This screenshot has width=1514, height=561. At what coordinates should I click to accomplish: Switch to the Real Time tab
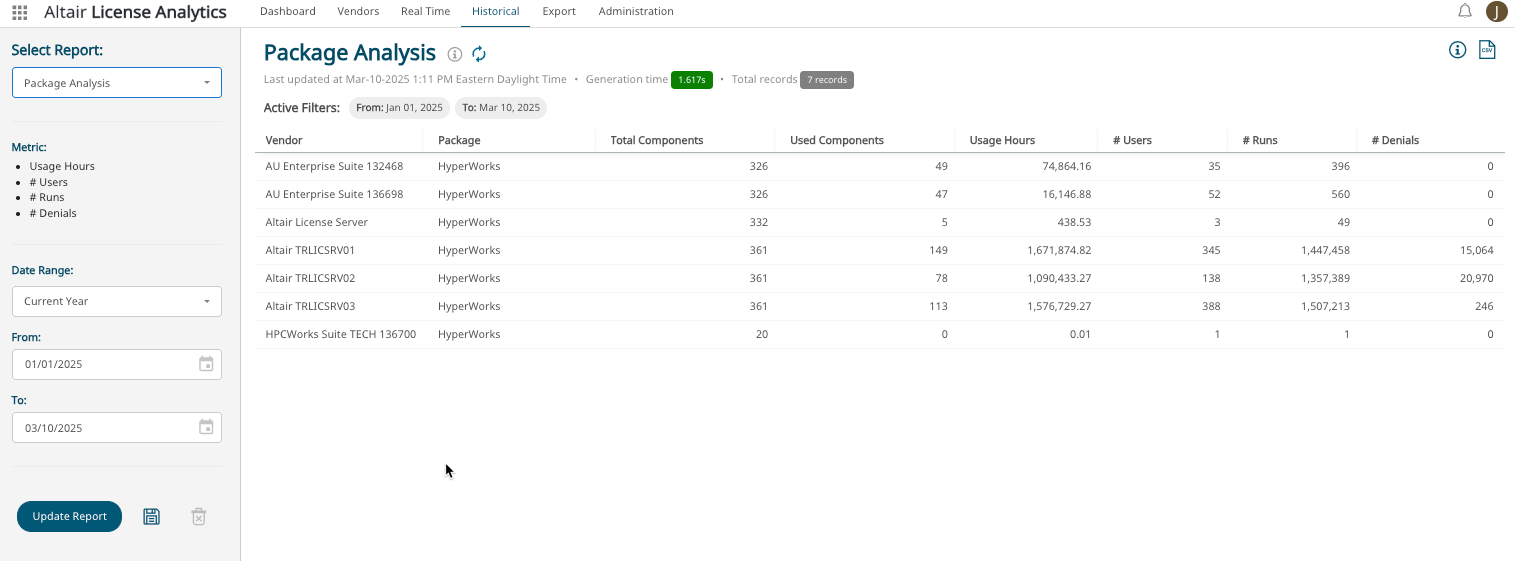(425, 12)
